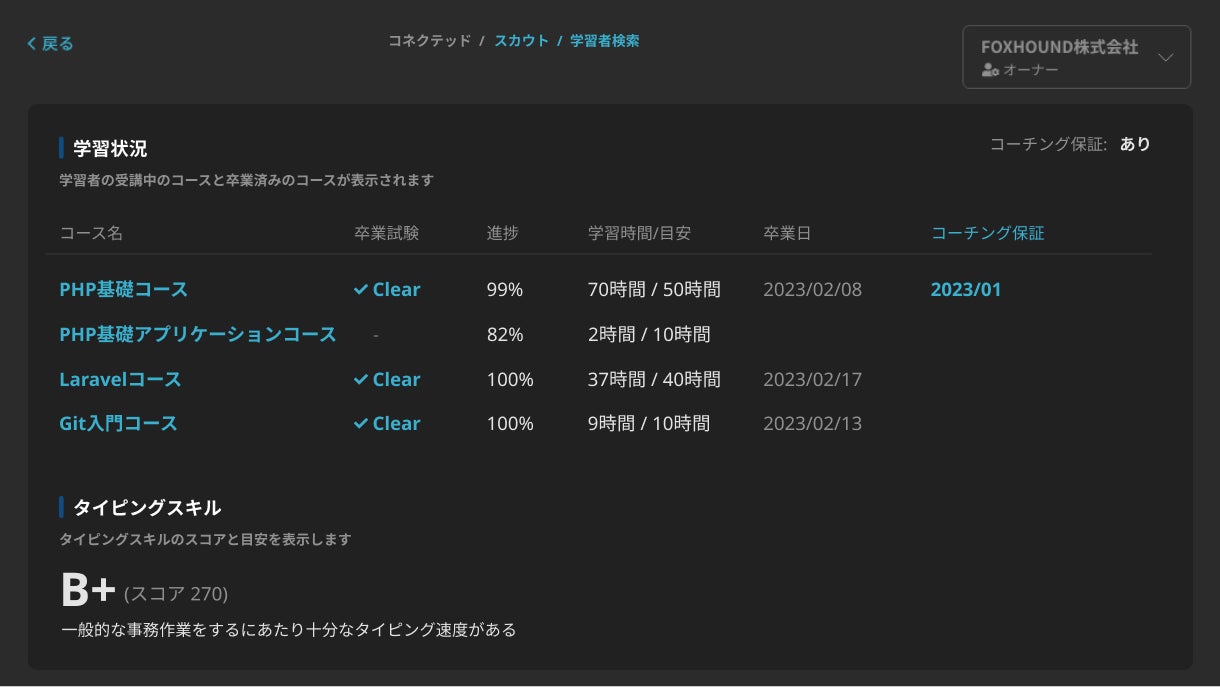Screen dimensions: 1220x687
Task: Click the 戻る back link
Action: [x=50, y=43]
